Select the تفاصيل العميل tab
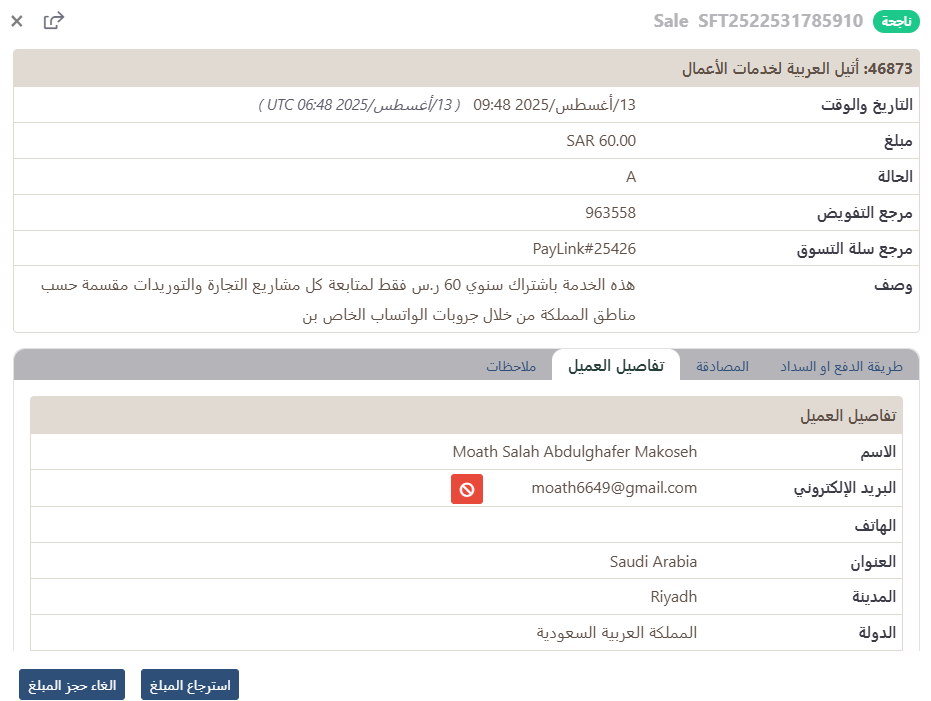 615,366
